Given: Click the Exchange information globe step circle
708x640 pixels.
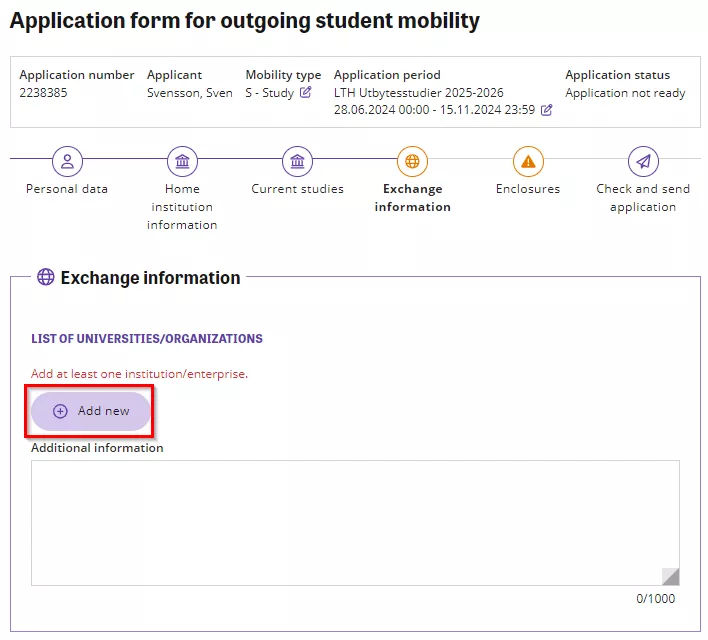Looking at the screenshot, I should point(412,161).
